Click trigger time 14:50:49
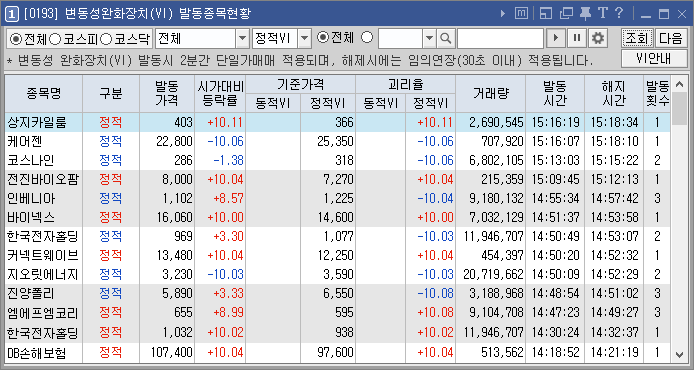 [555, 236]
